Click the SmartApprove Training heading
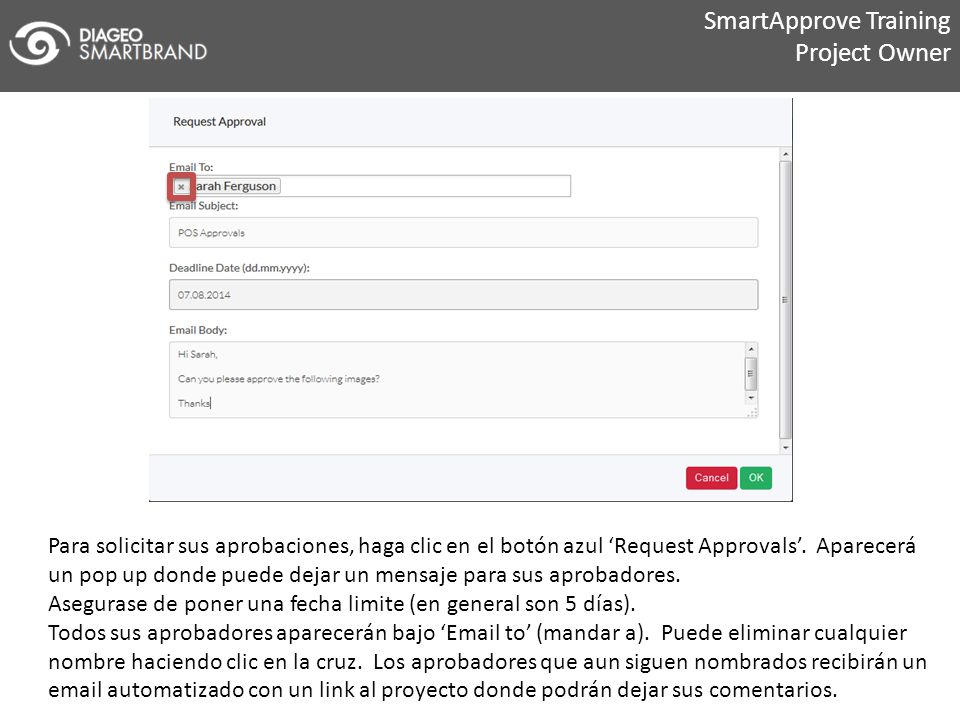Screen dimensions: 960x720 point(827,21)
